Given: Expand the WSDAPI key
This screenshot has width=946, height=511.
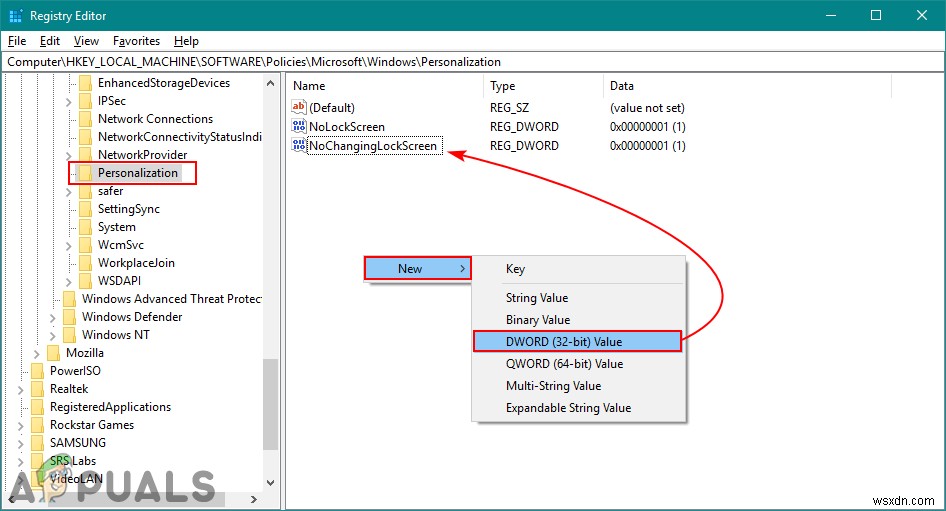Looking at the screenshot, I should [68, 282].
